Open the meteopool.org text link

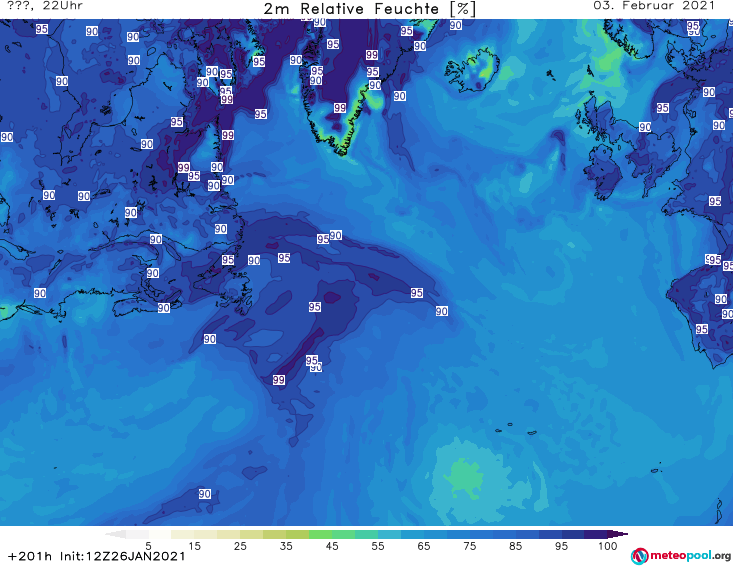(690, 556)
